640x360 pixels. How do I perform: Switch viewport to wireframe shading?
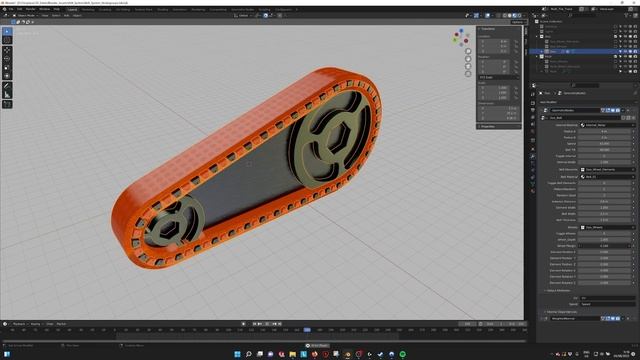(504, 16)
